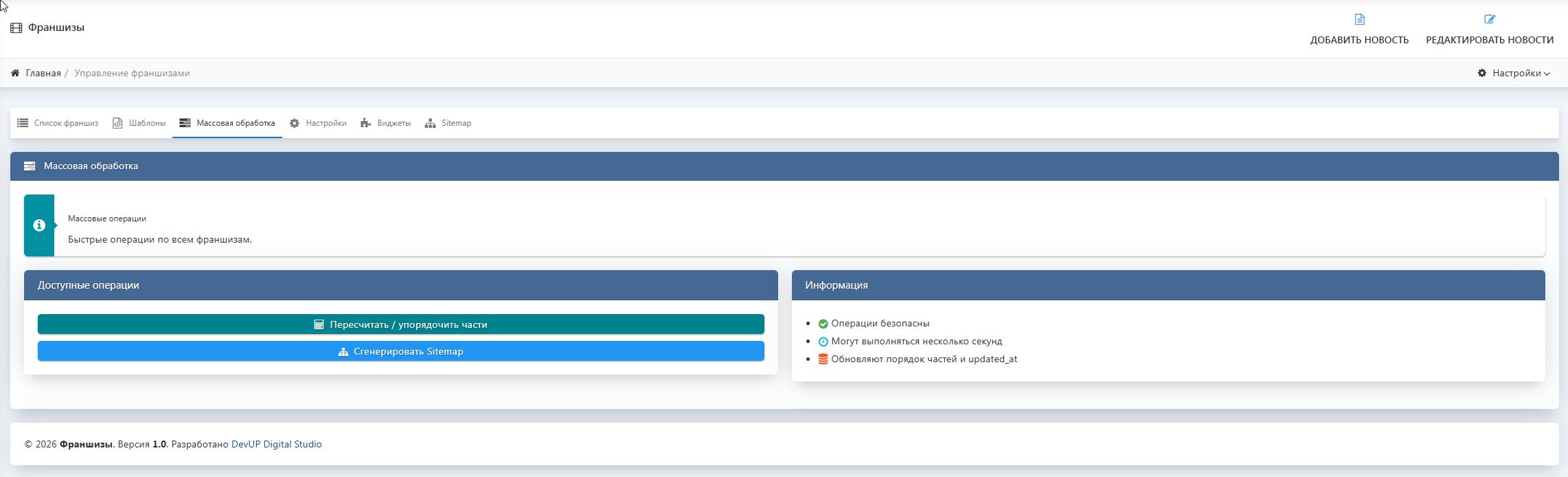Click the Добавить новость document icon
1568x477 pixels.
coord(1359,19)
